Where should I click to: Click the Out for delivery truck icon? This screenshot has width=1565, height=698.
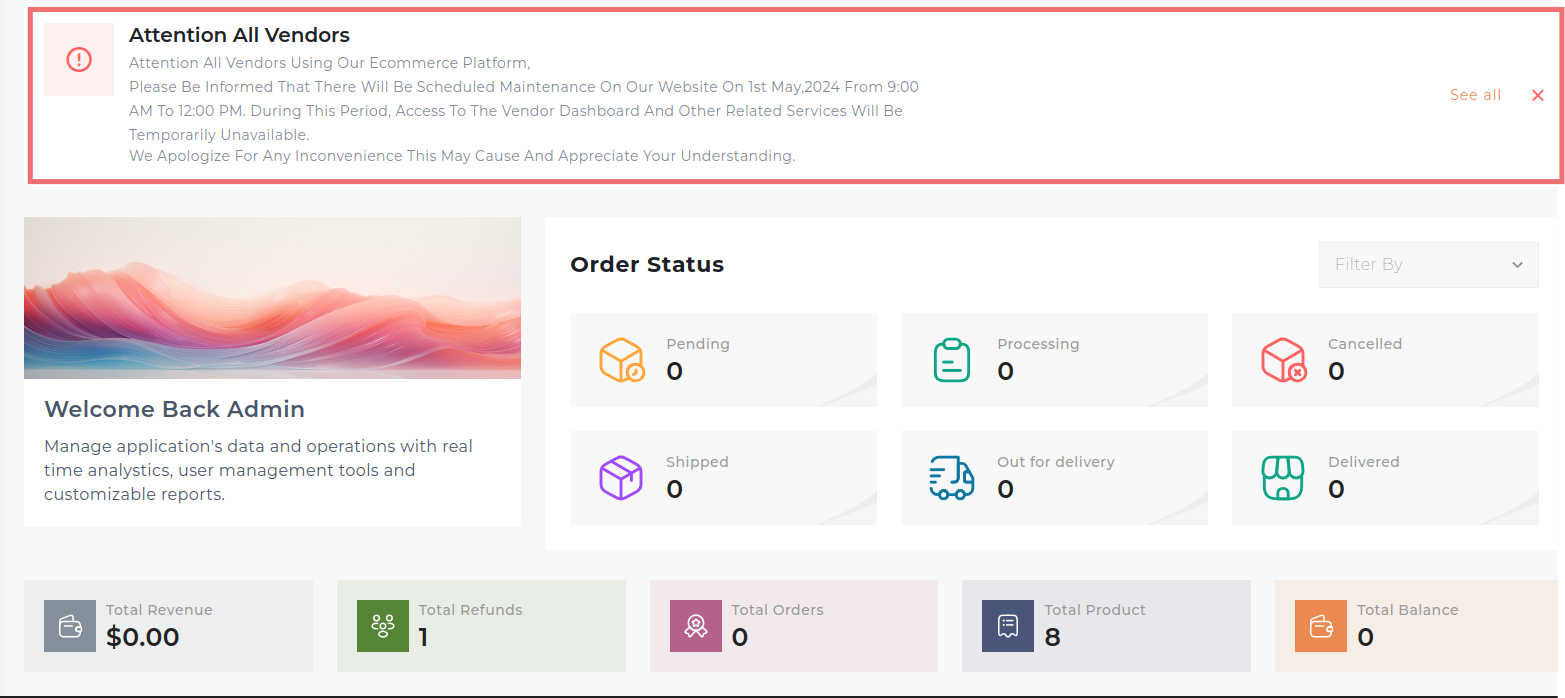tap(951, 478)
